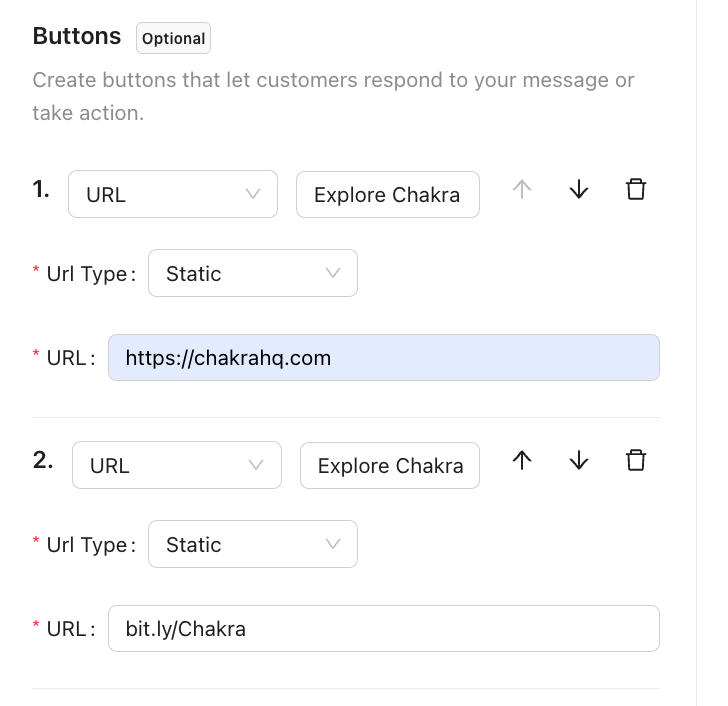The height and width of the screenshot is (706, 728).
Task: Open button 2's URL button-type dropdown
Action: click(x=176, y=466)
